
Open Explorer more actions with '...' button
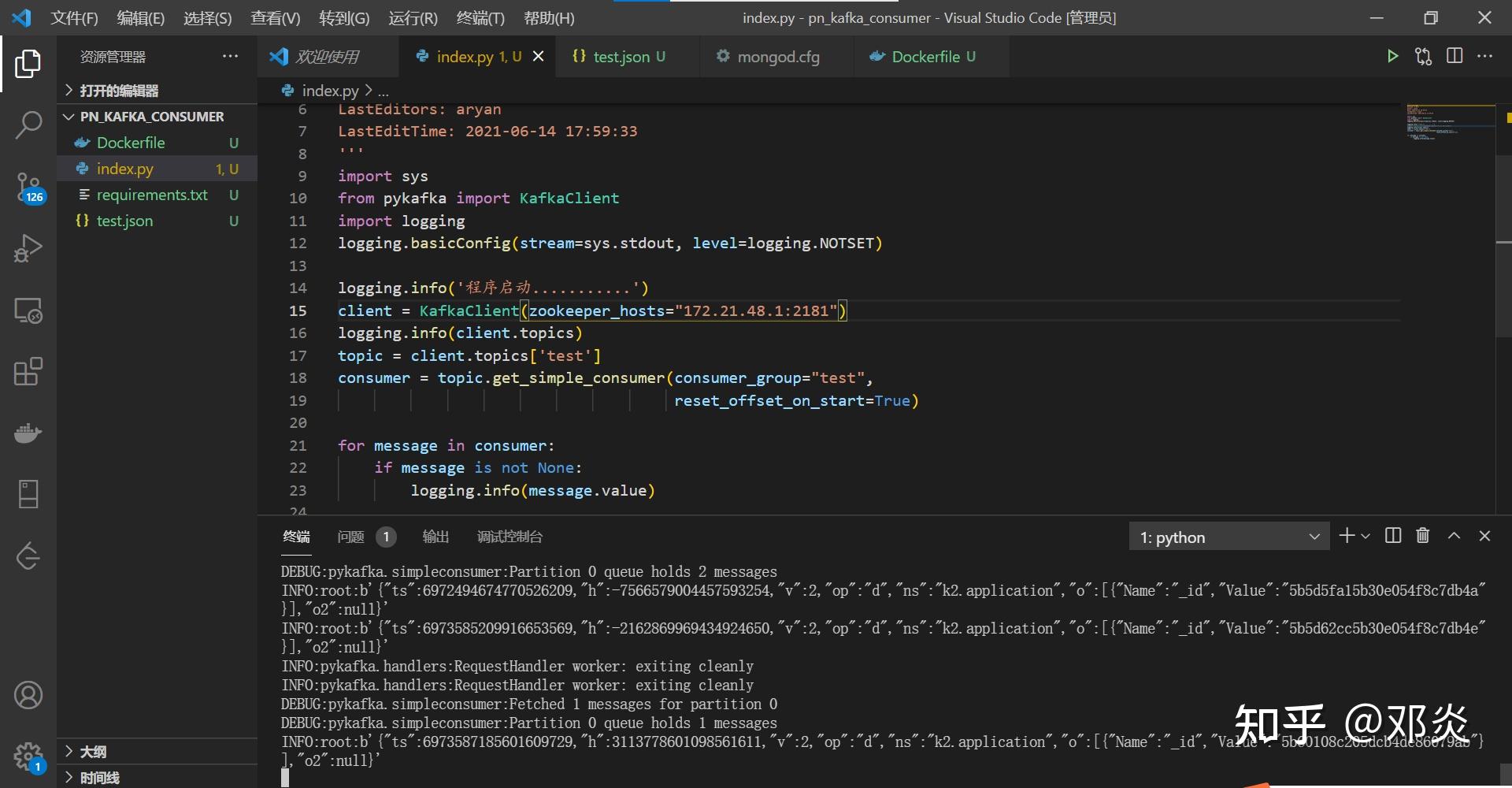coord(229,56)
